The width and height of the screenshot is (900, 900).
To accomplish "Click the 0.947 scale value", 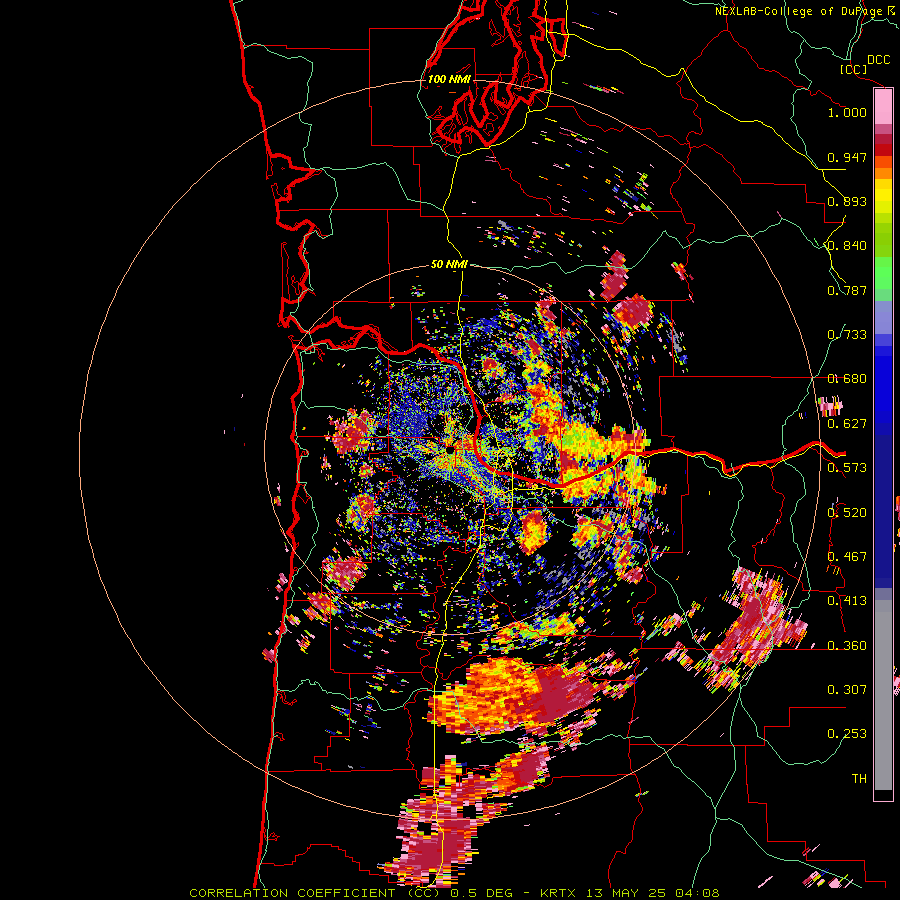I will point(847,157).
